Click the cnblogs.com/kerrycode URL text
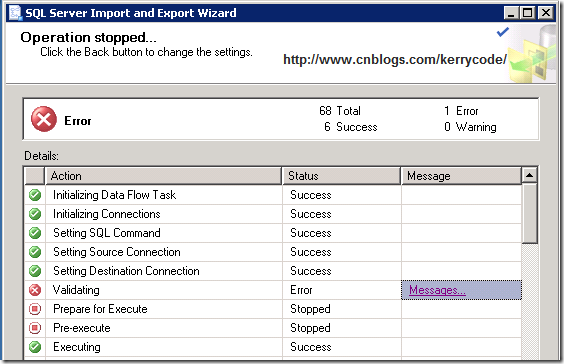564x364 pixels. click(x=395, y=59)
